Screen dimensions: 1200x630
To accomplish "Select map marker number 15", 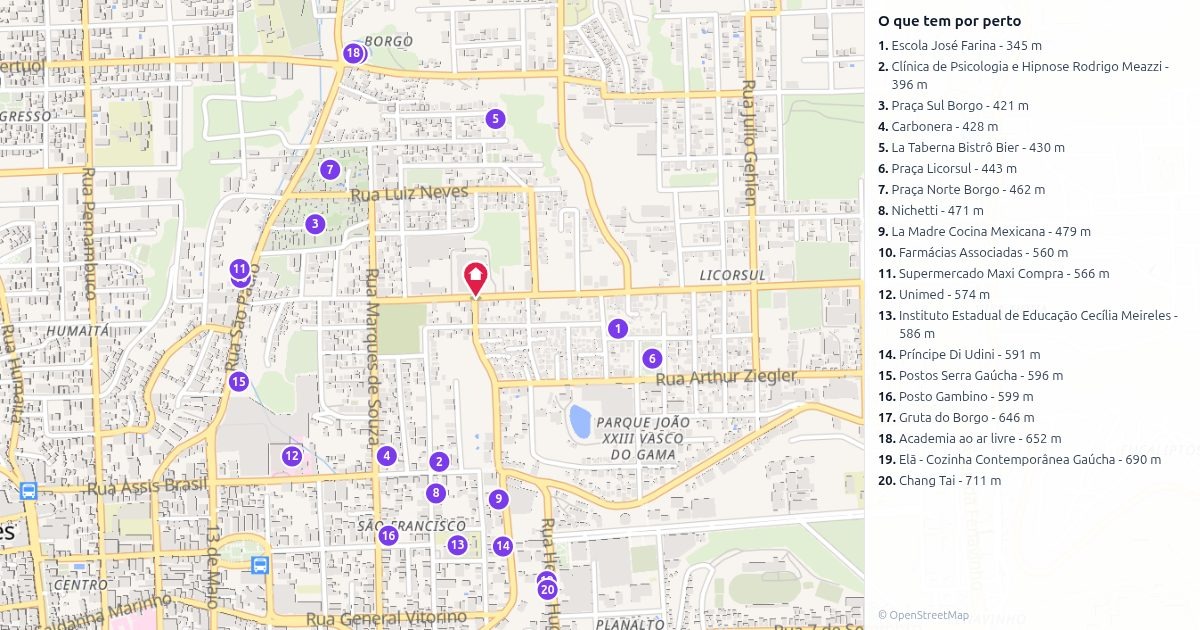I will pyautogui.click(x=238, y=381).
